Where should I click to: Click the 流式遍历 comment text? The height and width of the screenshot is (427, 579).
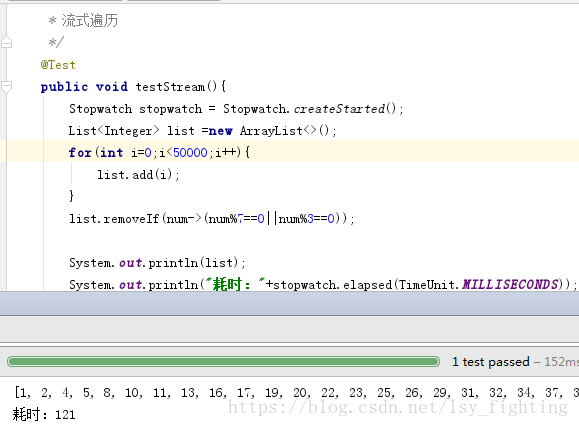point(89,21)
